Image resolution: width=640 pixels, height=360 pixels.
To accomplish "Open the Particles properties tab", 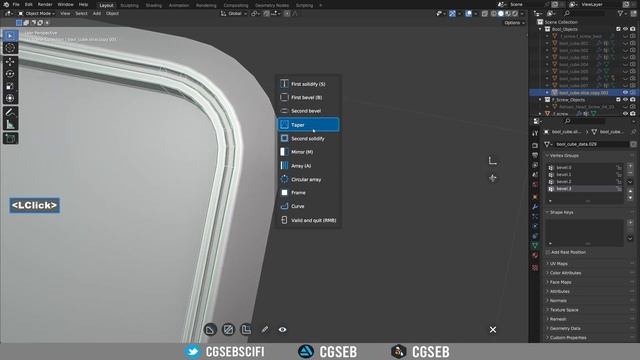I will (x=535, y=216).
